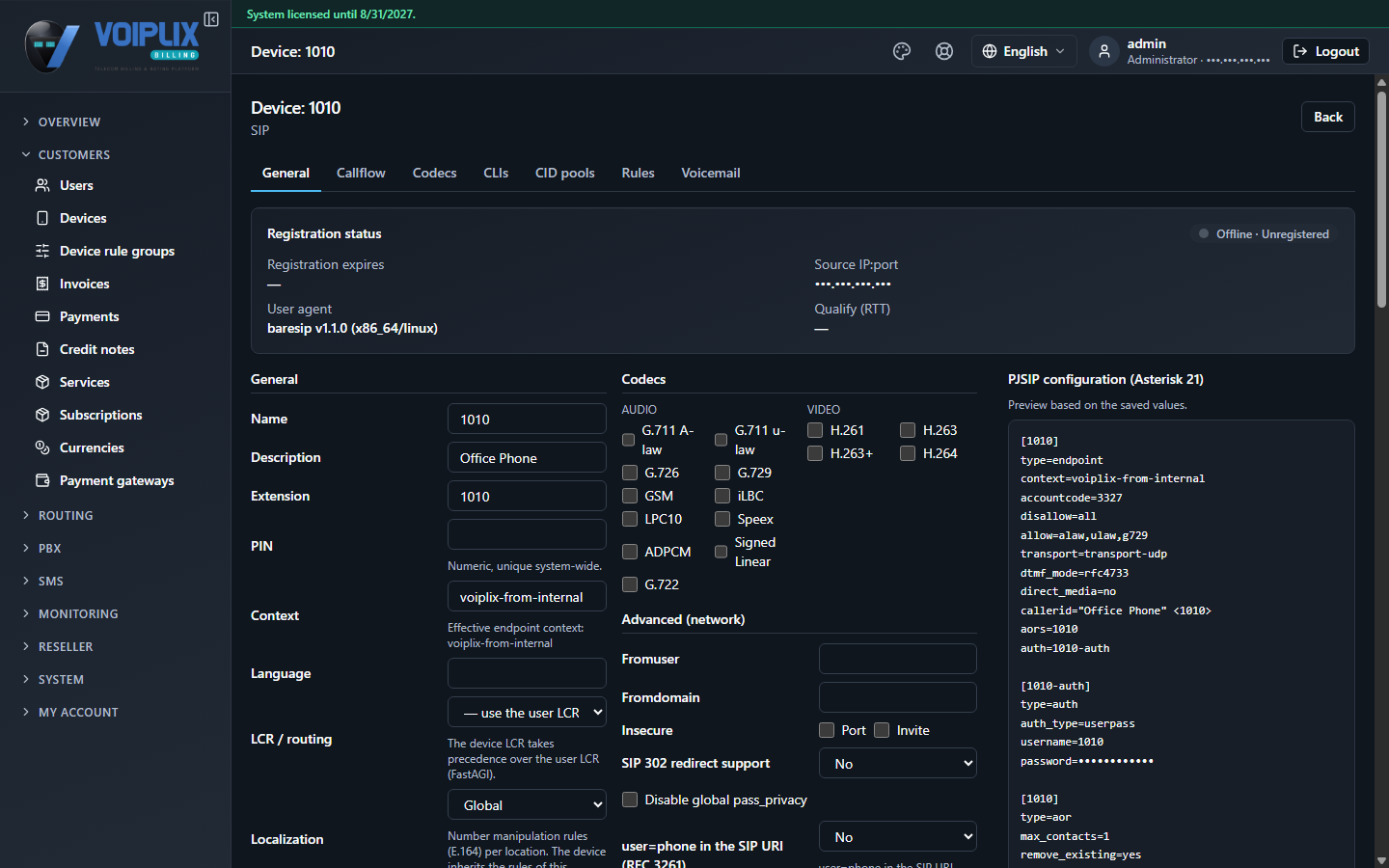Tick the iLBC codec checkbox
Image resolution: width=1389 pixels, height=868 pixels.
722,496
